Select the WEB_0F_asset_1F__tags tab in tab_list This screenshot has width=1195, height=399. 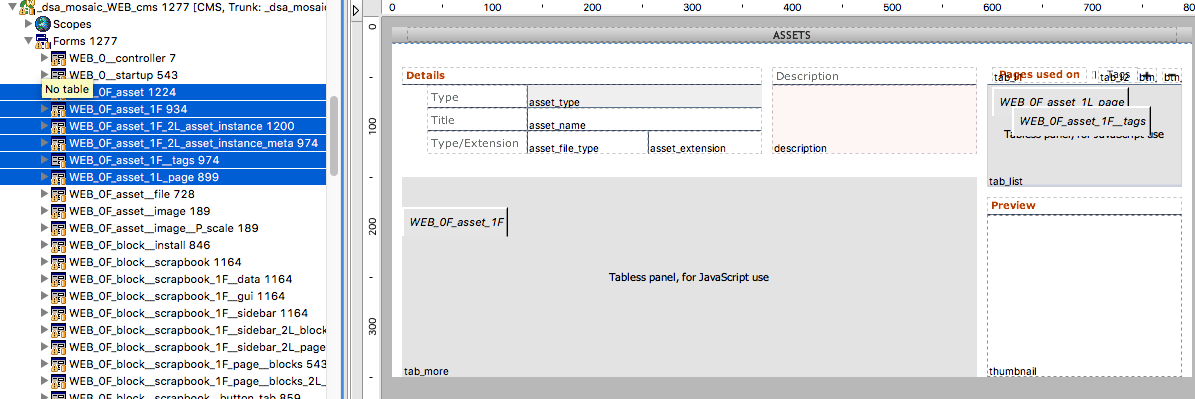pos(1081,120)
